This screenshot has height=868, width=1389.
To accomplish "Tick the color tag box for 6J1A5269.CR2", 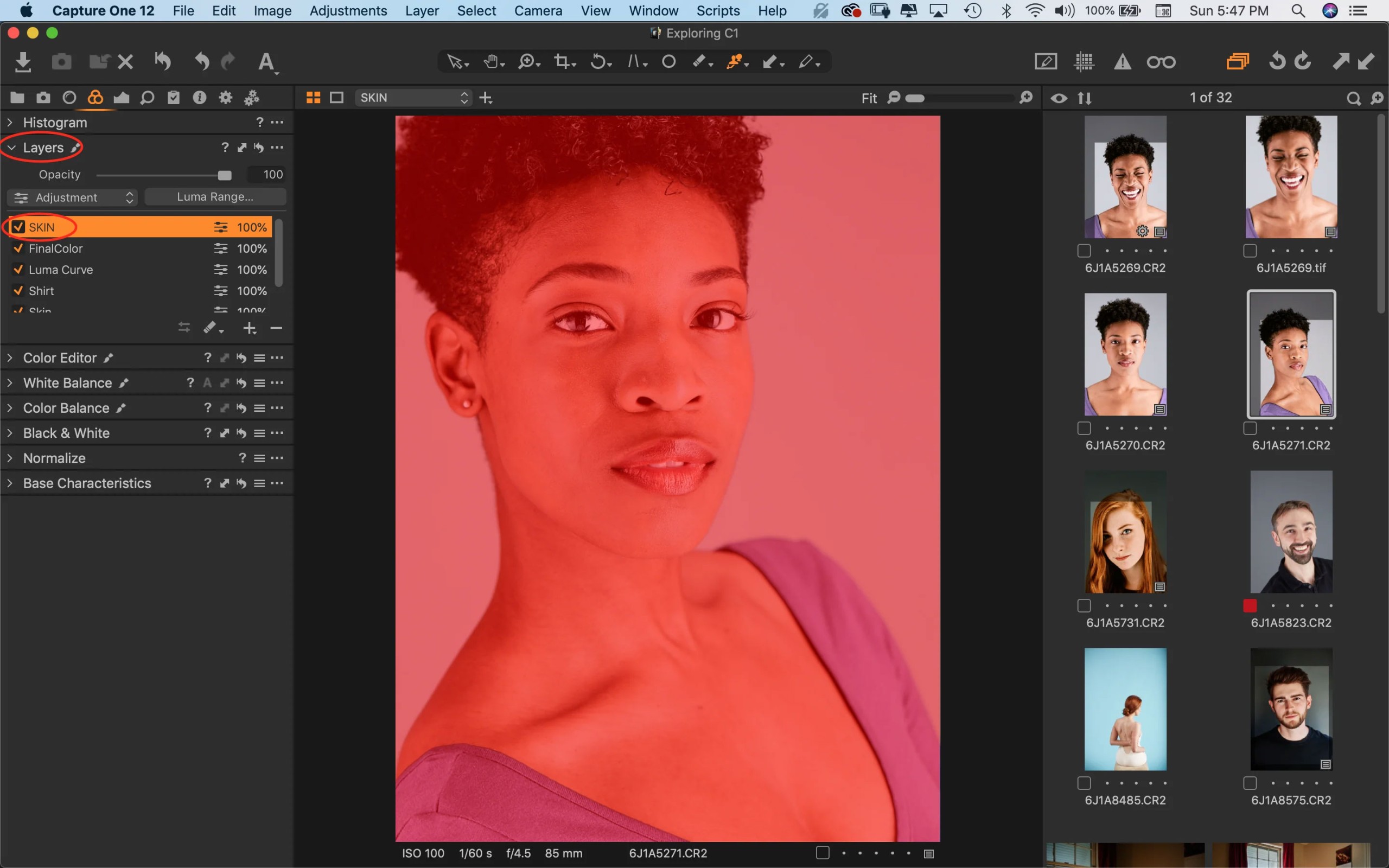I will (1084, 251).
